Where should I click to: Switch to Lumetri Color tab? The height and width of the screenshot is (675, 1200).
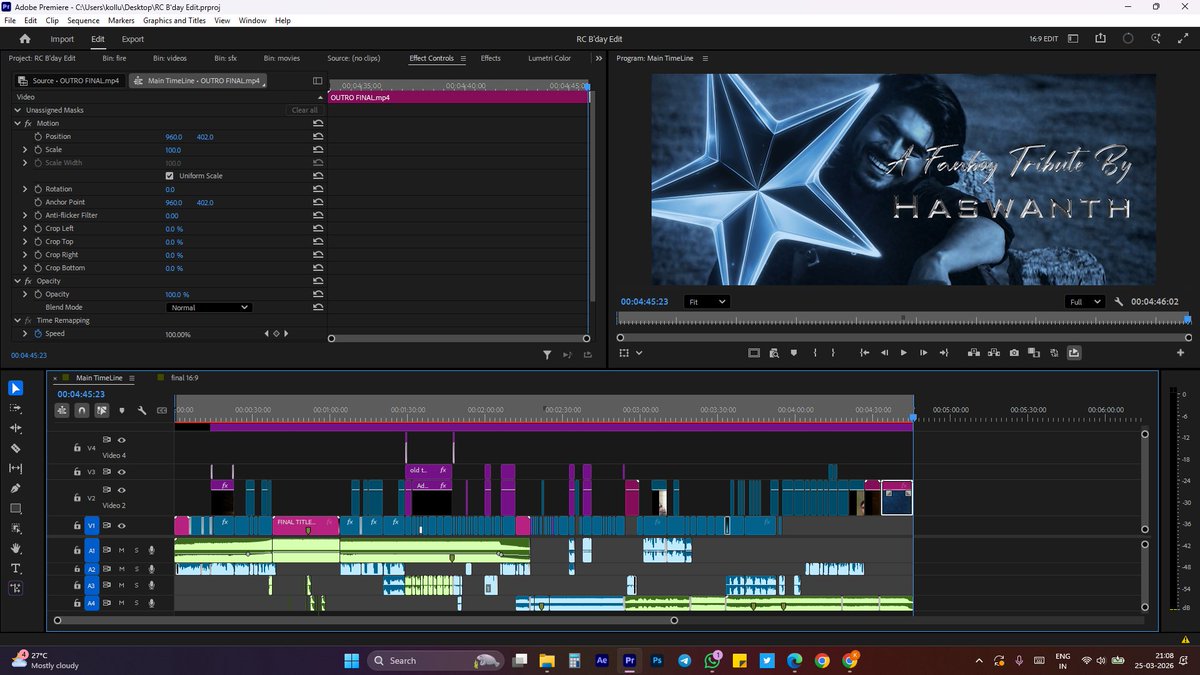tap(549, 58)
